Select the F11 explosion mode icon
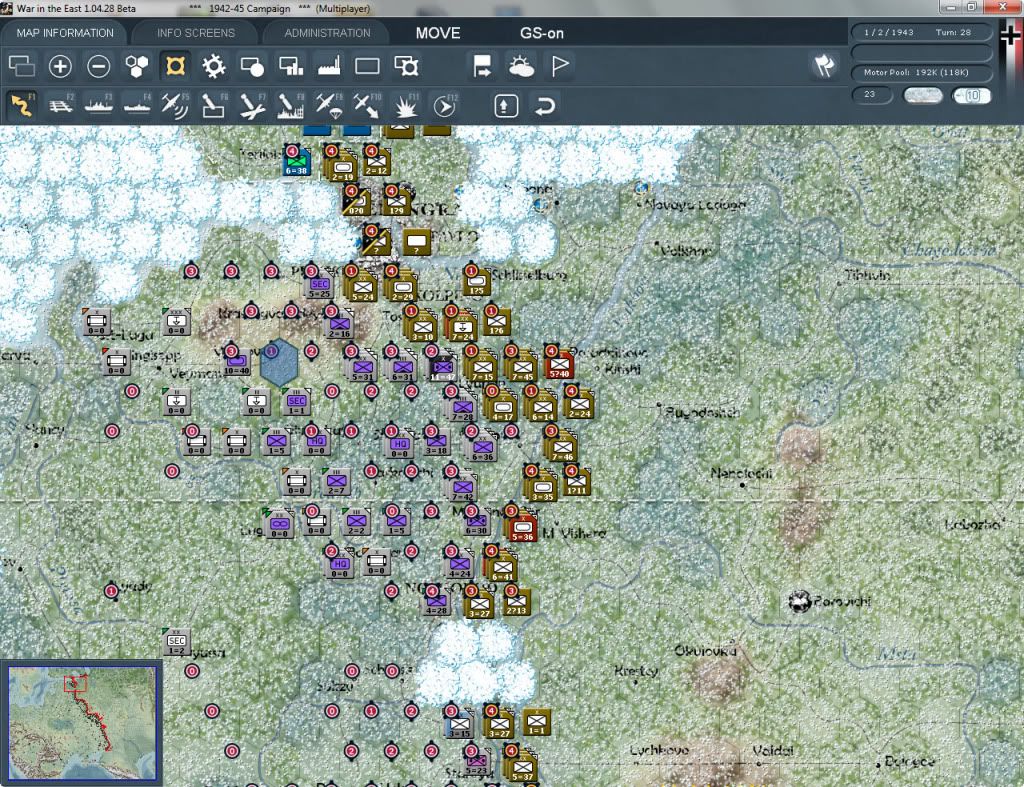This screenshot has height=787, width=1024. (406, 105)
